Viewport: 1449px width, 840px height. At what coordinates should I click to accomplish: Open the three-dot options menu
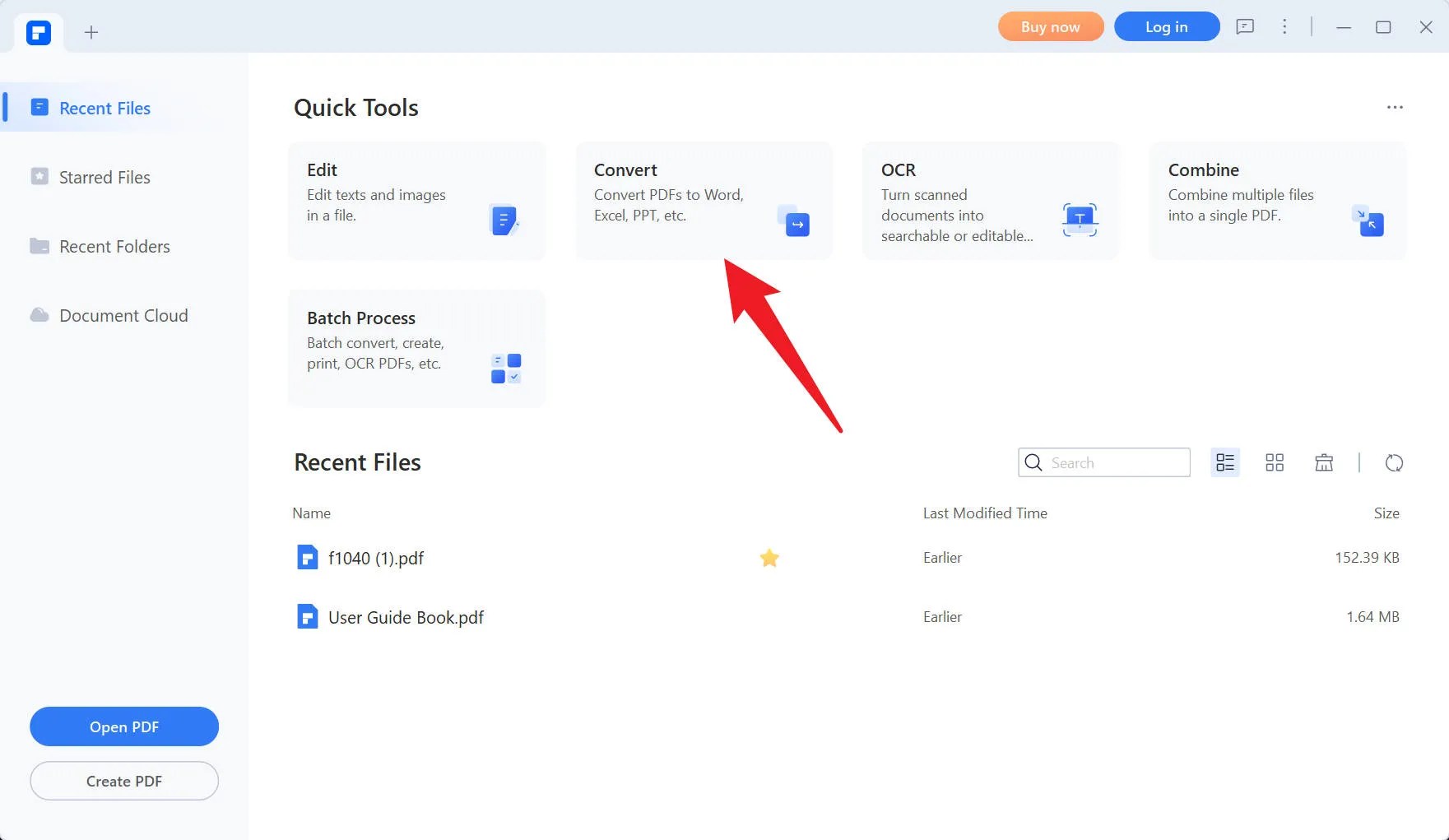tap(1284, 26)
